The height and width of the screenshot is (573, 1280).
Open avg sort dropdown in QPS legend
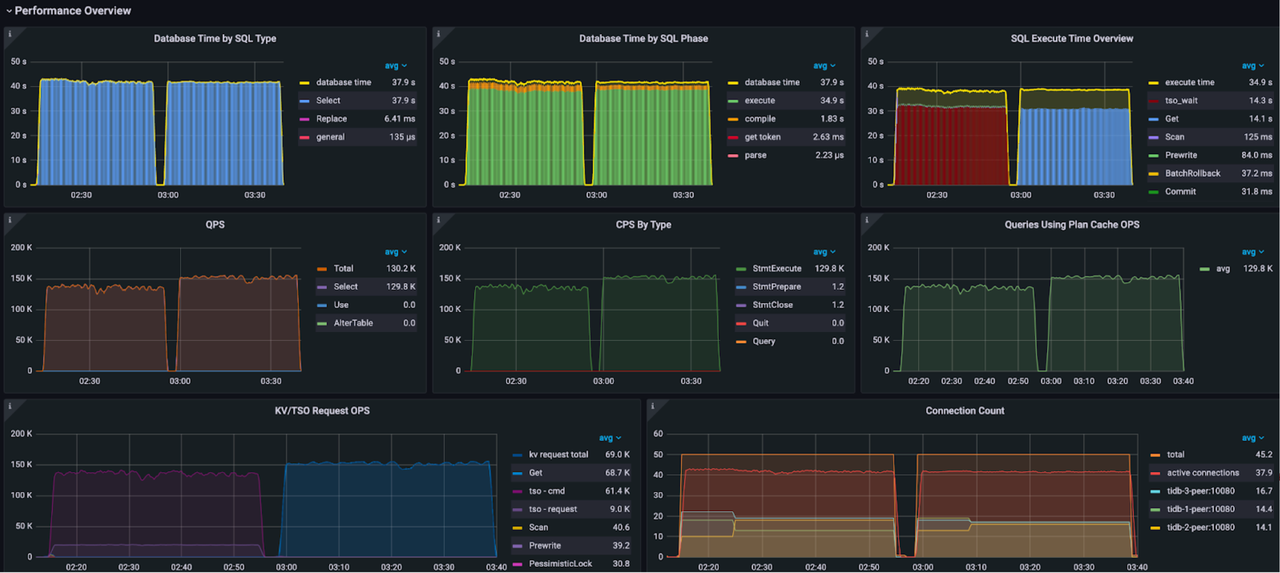coord(396,252)
